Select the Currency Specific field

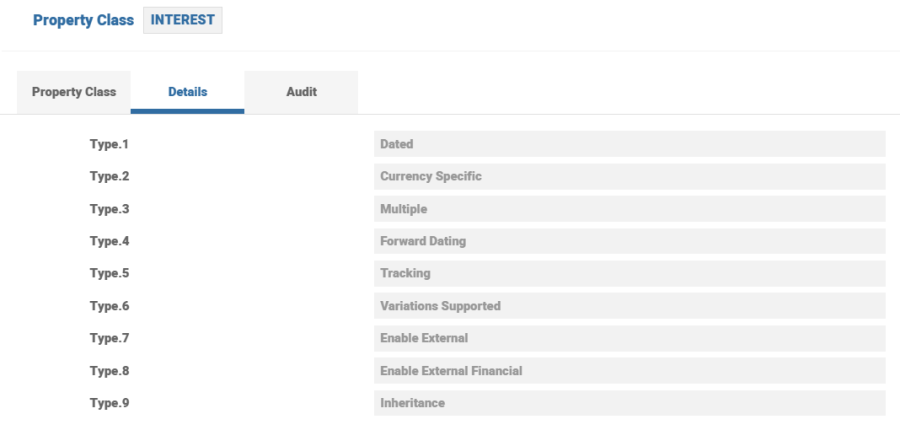tap(629, 177)
